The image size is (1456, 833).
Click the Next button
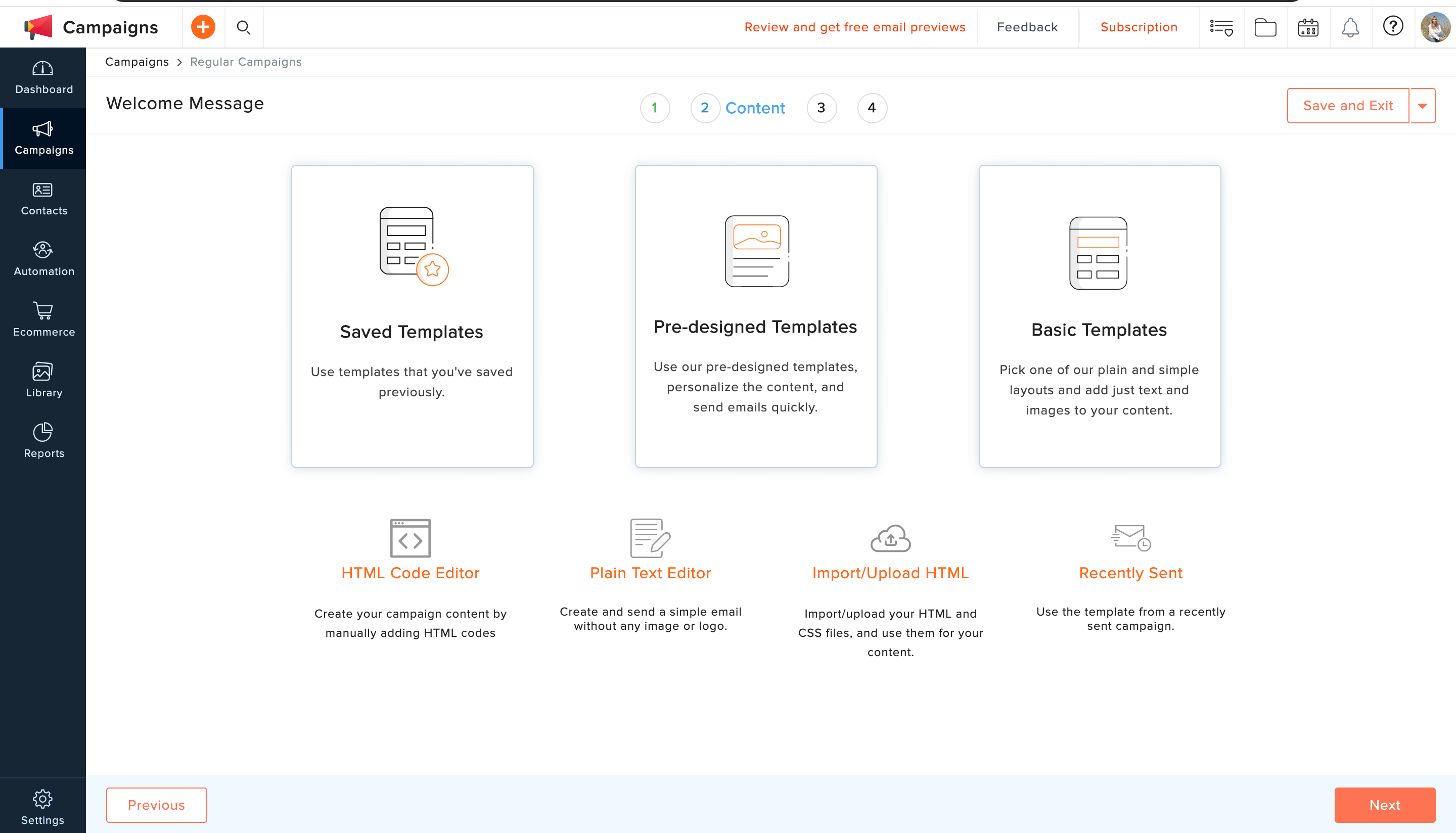click(1385, 805)
